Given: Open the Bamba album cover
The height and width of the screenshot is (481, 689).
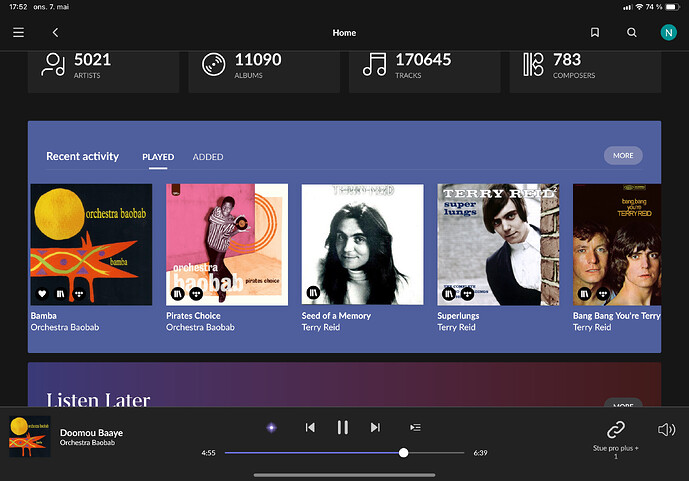Looking at the screenshot, I should 91,244.
